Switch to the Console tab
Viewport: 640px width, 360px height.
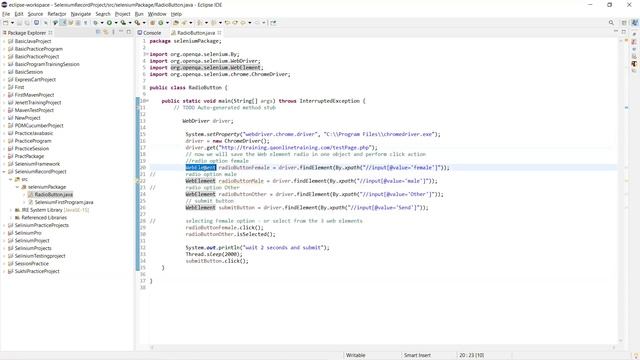(149, 33)
